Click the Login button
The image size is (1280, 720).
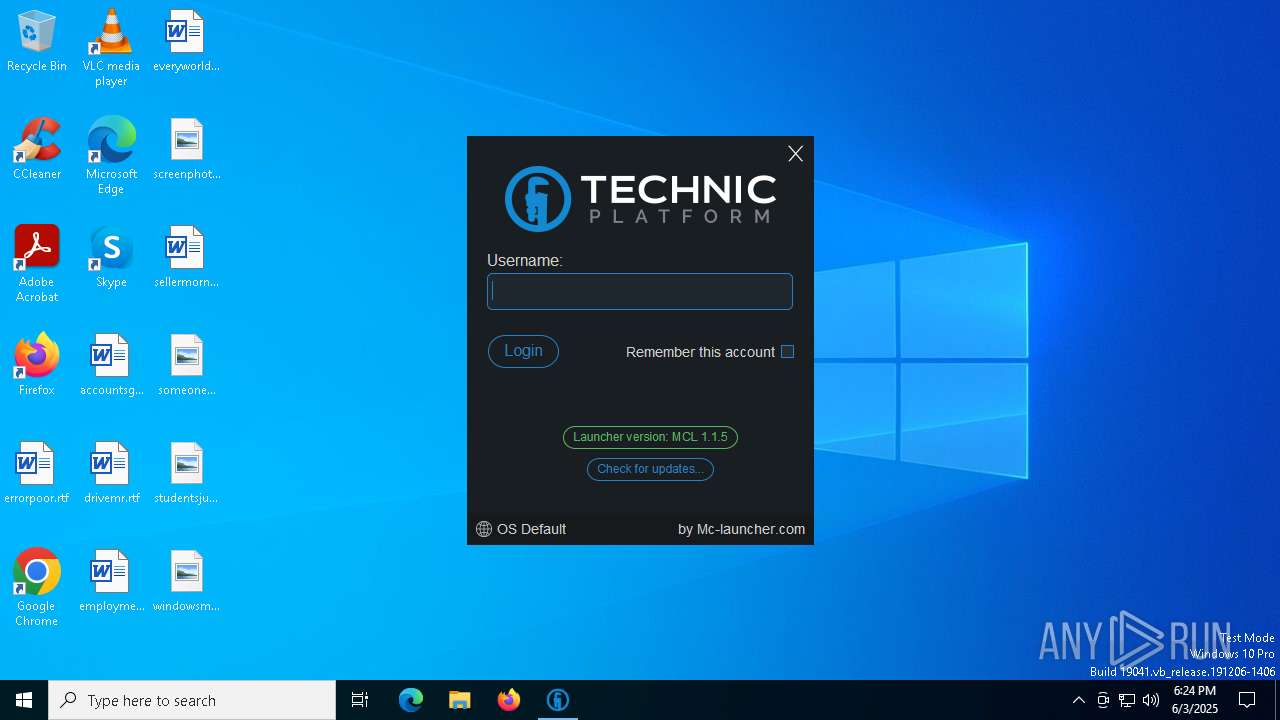tap(523, 351)
